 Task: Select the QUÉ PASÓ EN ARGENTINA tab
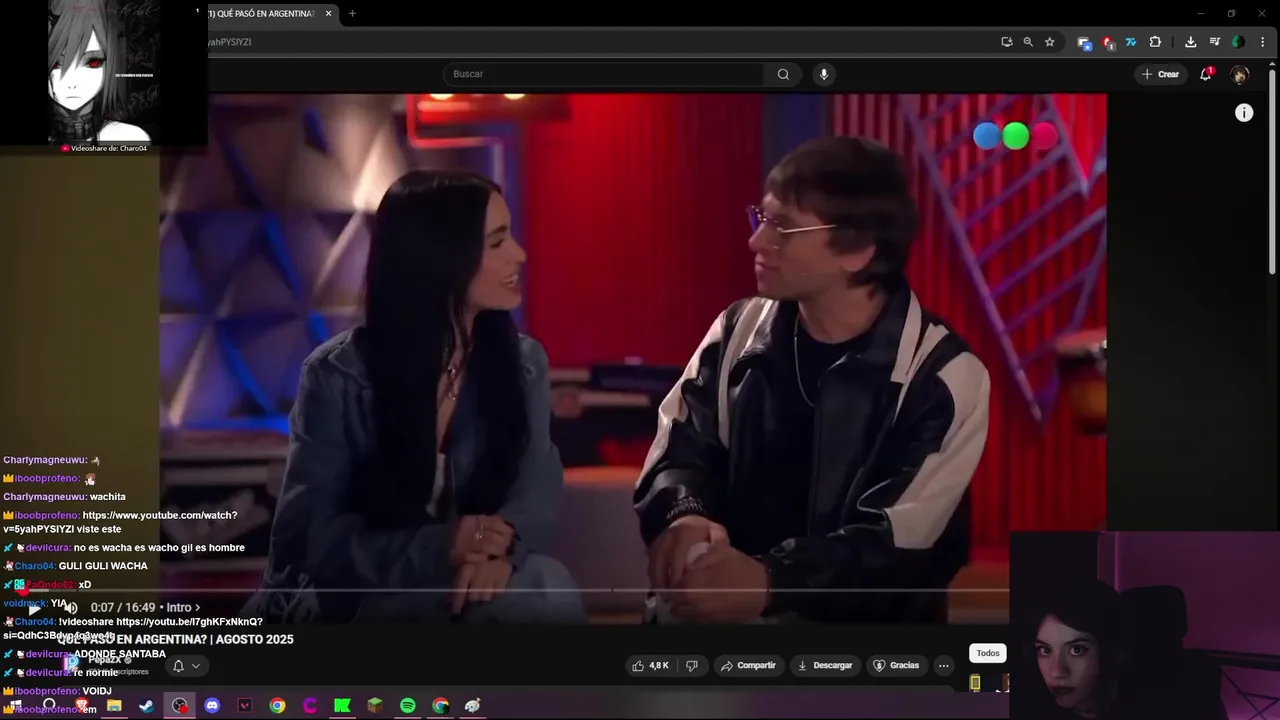coord(262,13)
